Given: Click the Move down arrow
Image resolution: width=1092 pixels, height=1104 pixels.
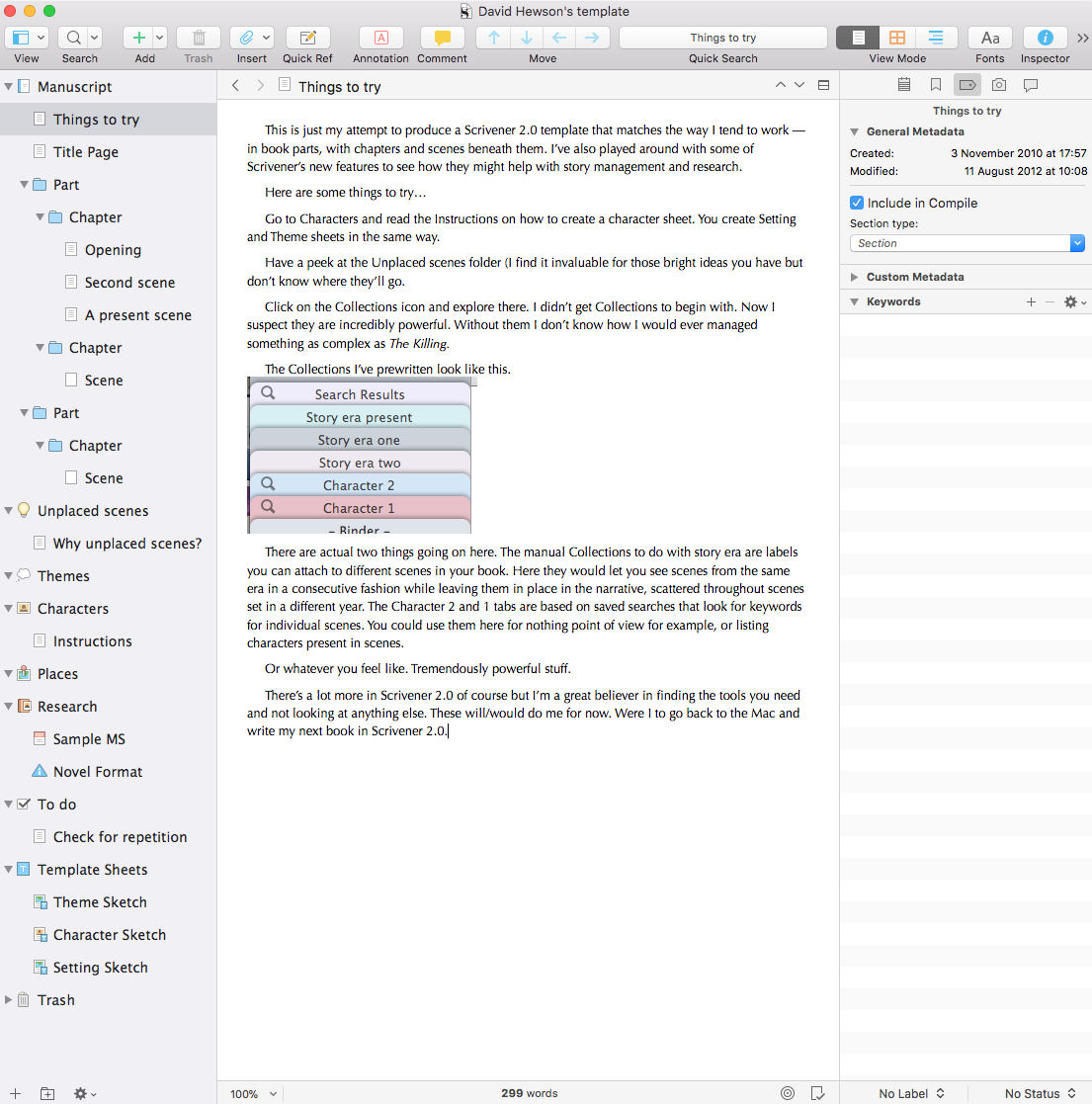Looking at the screenshot, I should point(527,38).
